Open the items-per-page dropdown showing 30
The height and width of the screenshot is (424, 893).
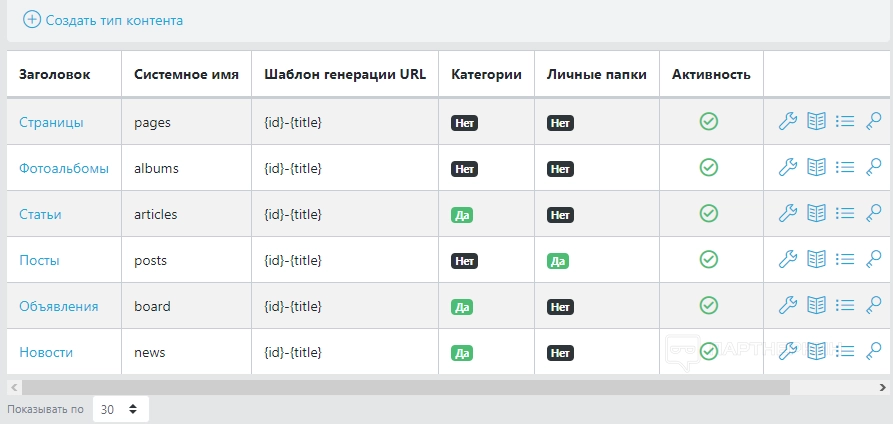click(120, 409)
